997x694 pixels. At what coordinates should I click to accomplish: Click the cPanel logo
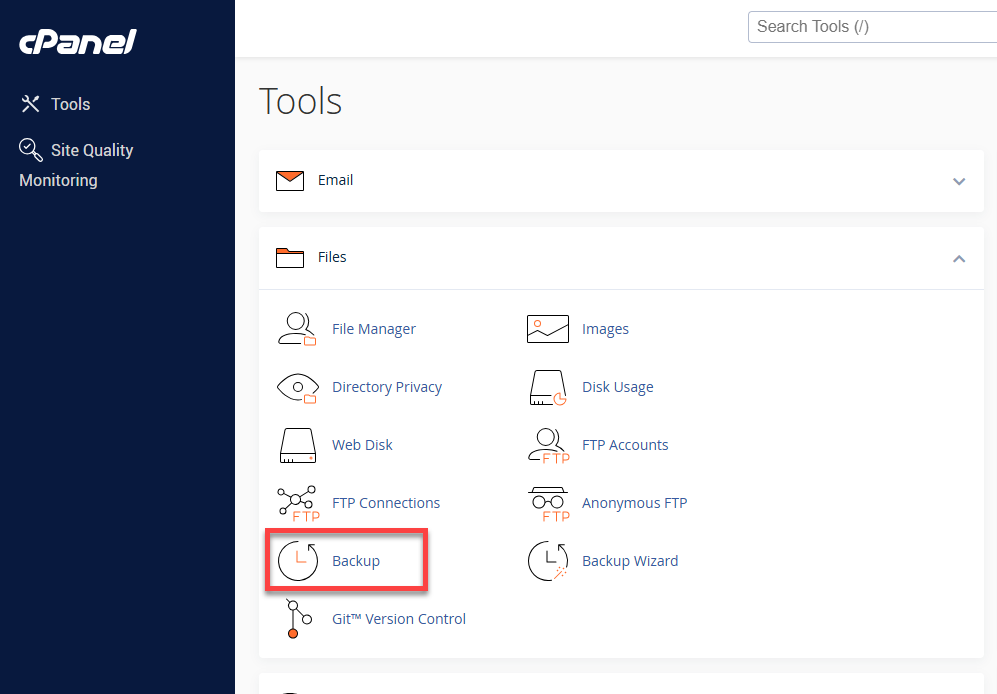78,42
